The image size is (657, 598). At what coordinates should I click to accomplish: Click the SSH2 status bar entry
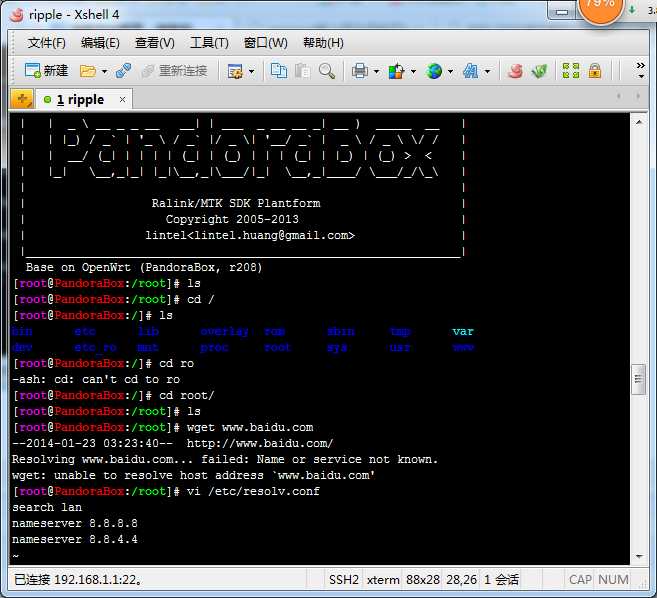(344, 580)
